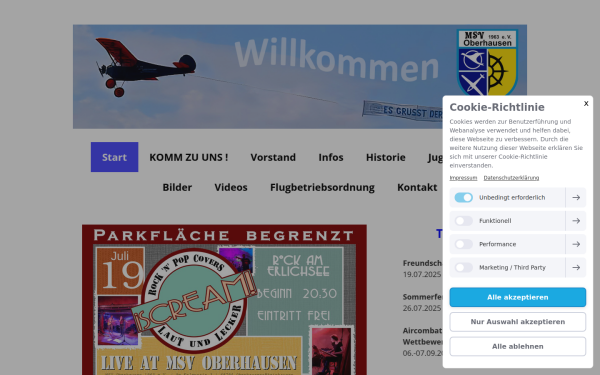Open the Historie menu item

tap(385, 157)
